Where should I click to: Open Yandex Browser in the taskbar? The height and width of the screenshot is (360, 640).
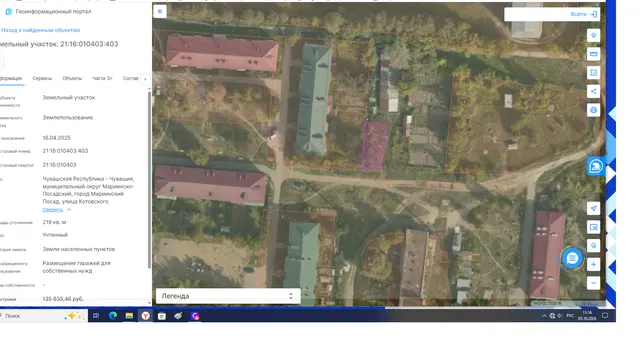click(146, 316)
